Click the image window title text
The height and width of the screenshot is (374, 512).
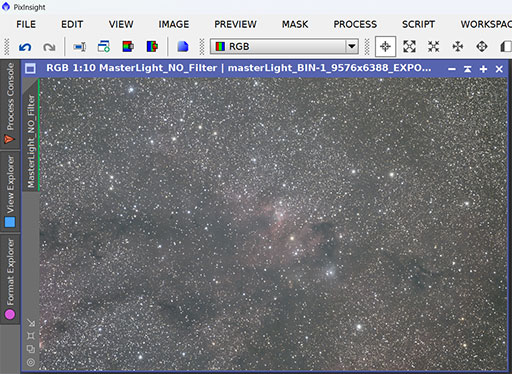(239, 68)
